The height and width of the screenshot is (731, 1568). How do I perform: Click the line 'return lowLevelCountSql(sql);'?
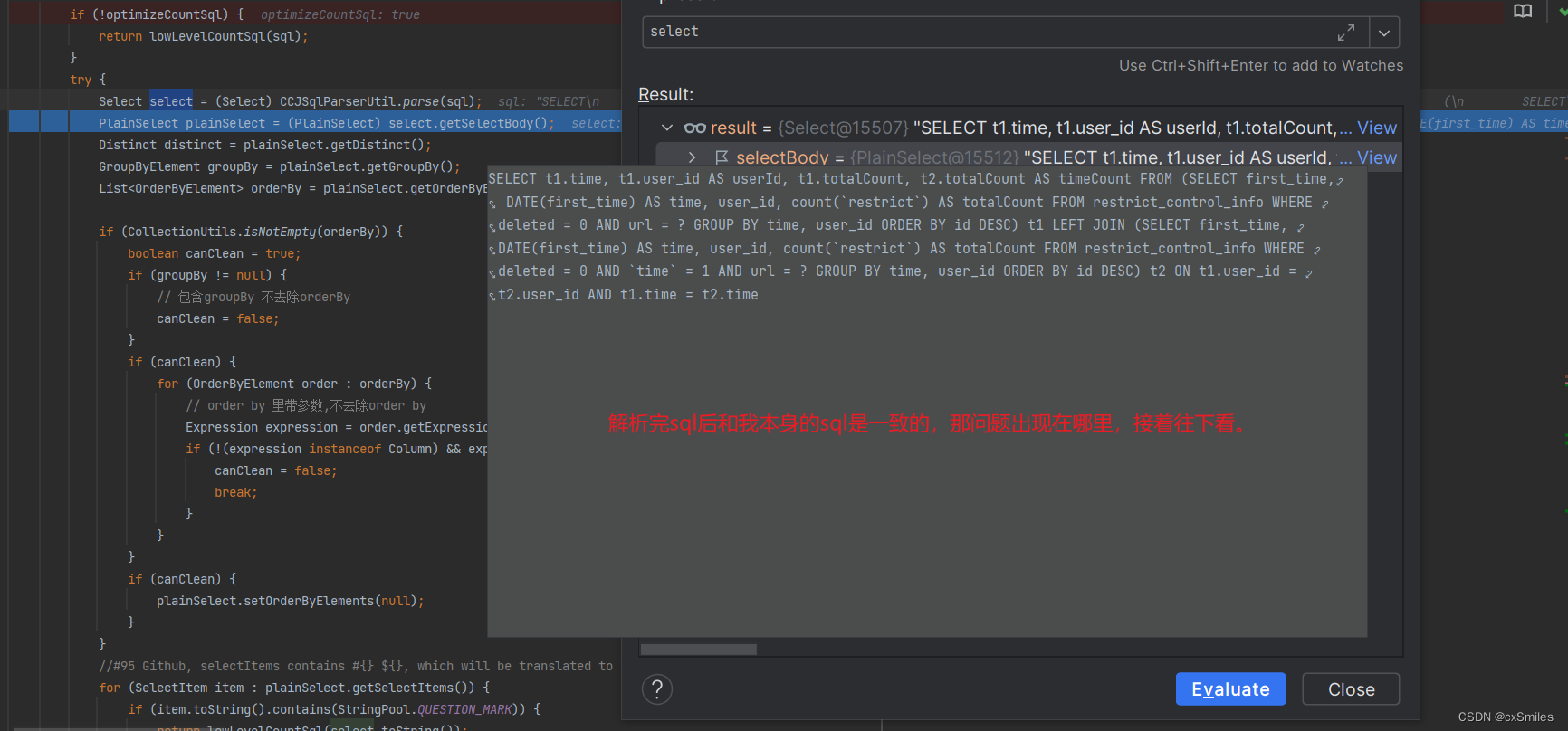pos(204,36)
